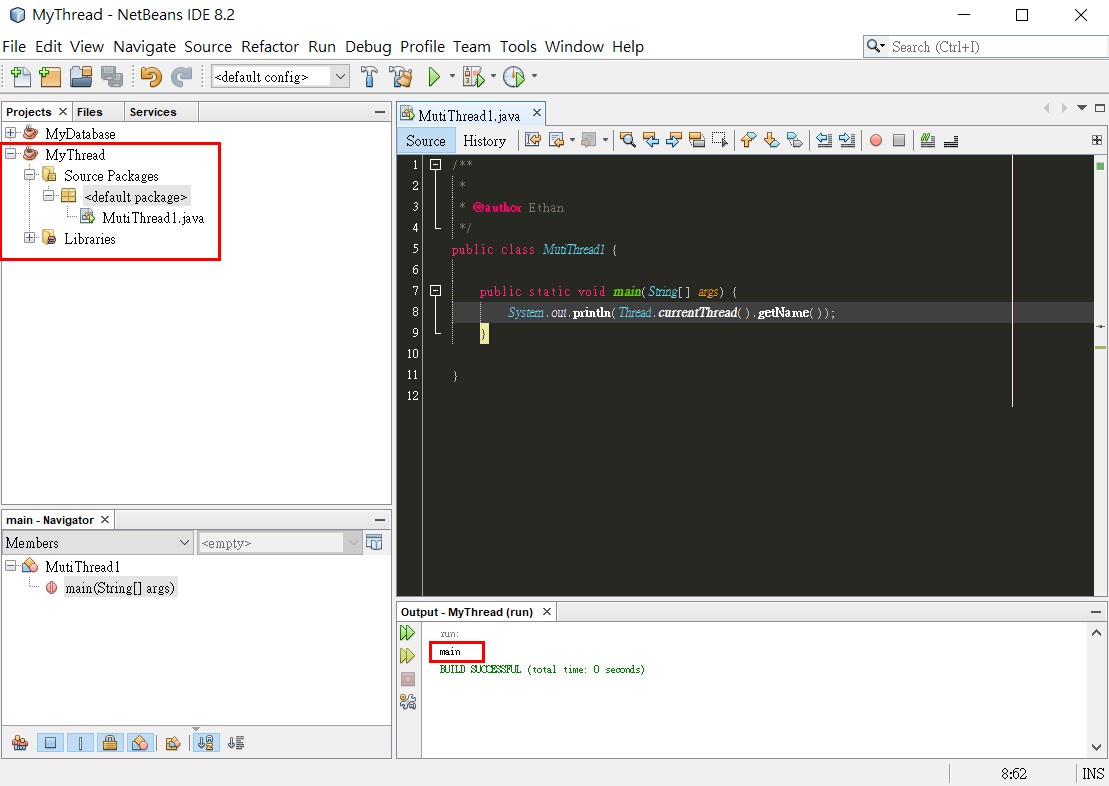Image resolution: width=1109 pixels, height=786 pixels.
Task: Open Run Project dropdown arrow
Action: 453,76
